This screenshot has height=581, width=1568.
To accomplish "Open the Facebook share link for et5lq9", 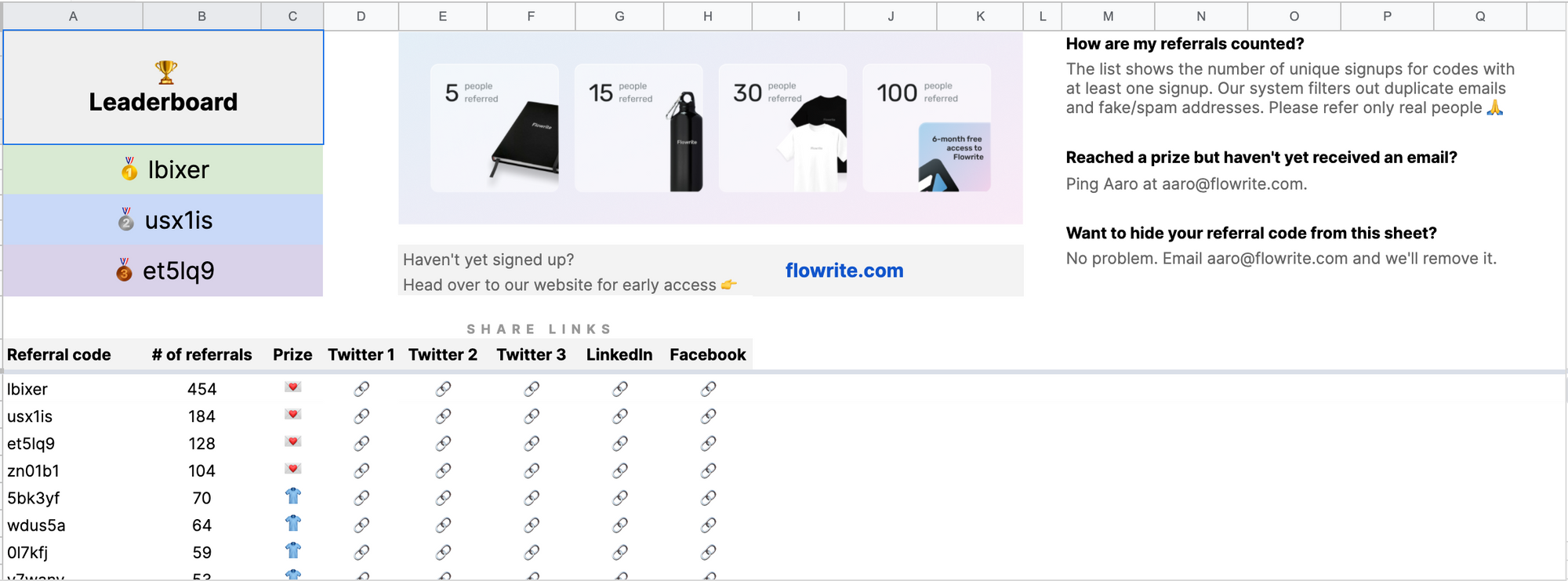I will [708, 444].
